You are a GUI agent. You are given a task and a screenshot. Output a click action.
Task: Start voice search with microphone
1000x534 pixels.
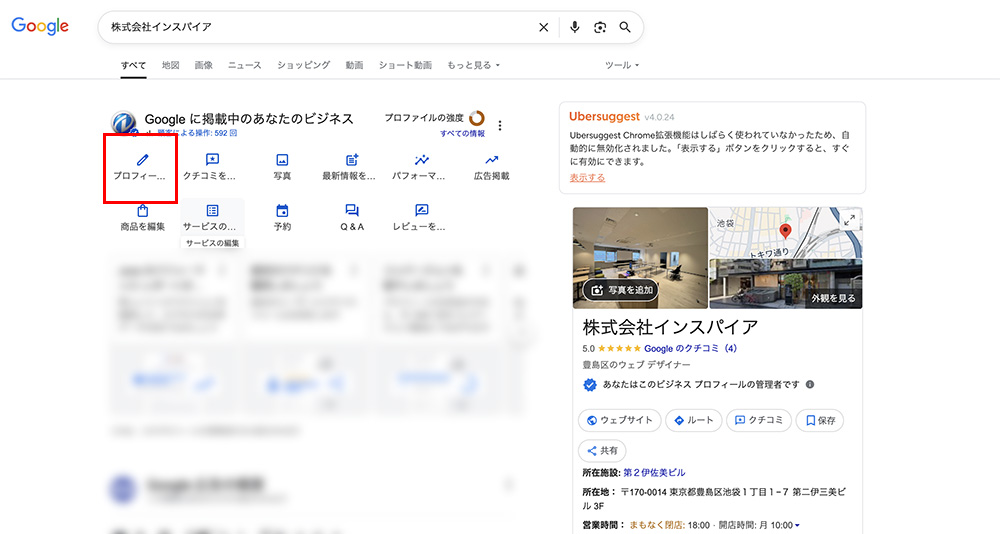[x=575, y=27]
